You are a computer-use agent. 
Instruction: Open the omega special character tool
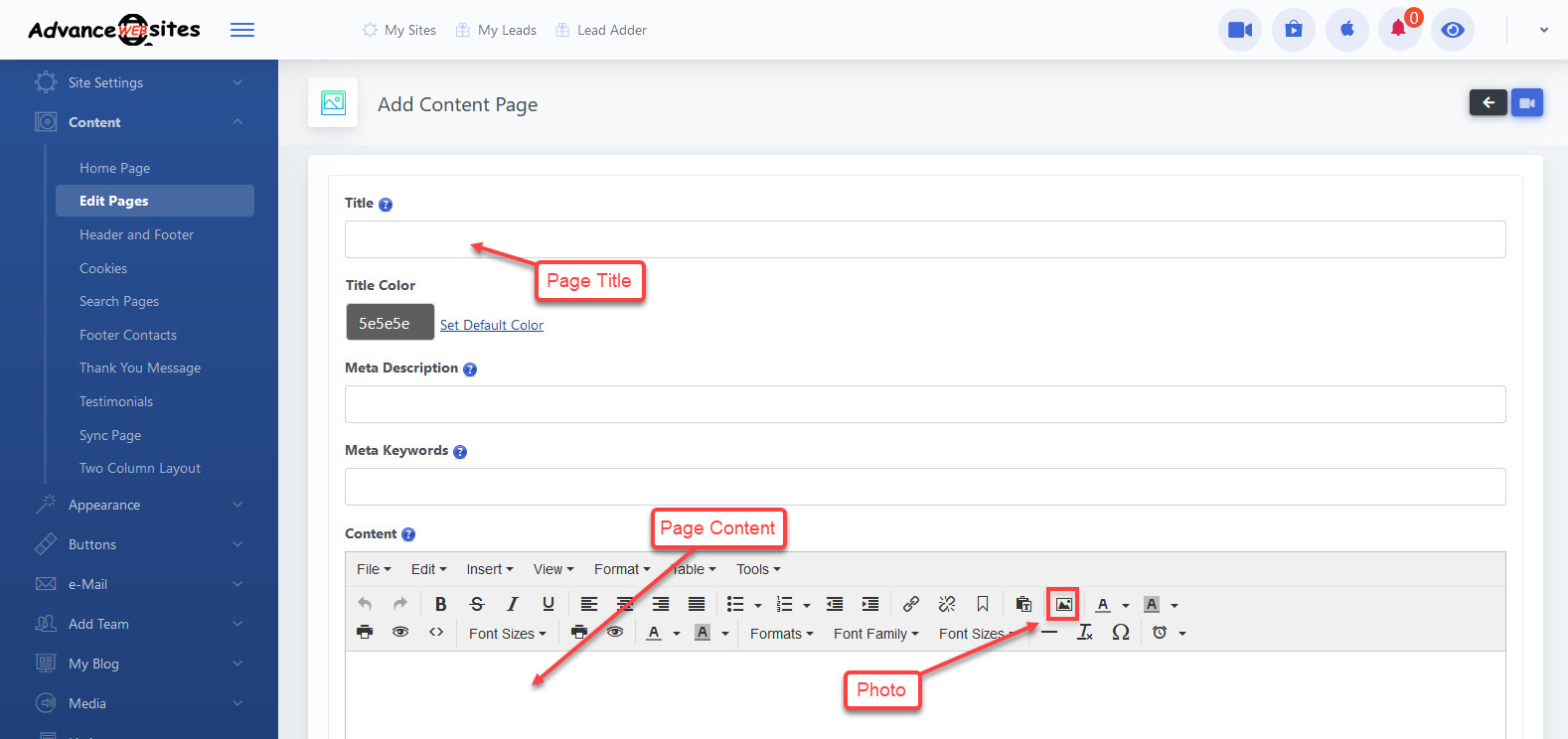(1120, 633)
